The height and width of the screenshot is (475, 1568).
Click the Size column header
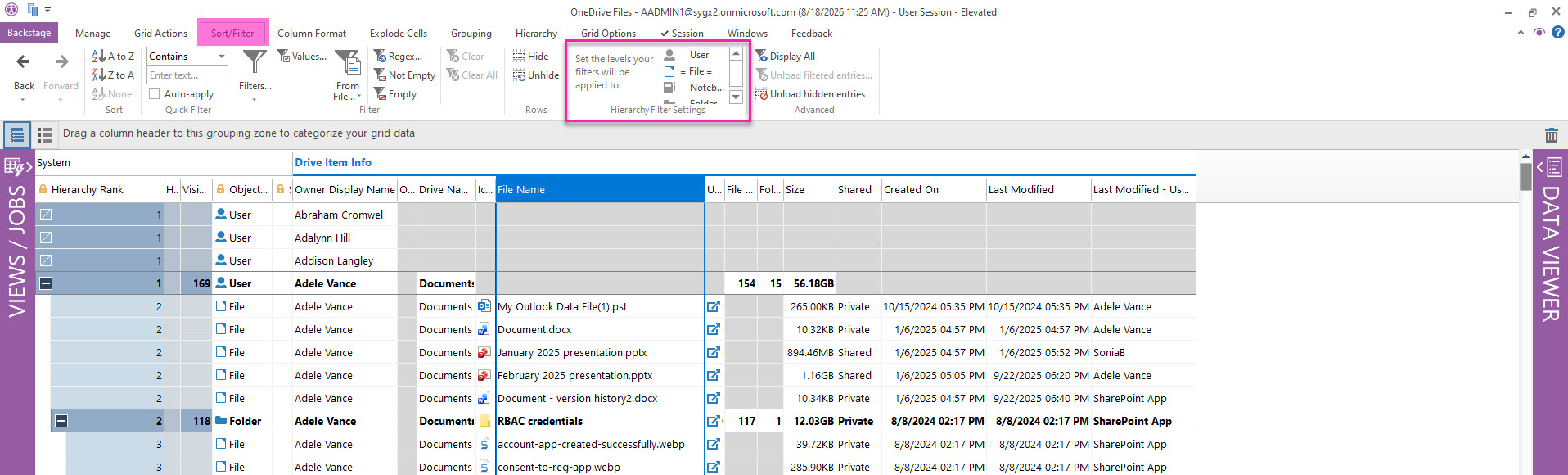pos(809,189)
